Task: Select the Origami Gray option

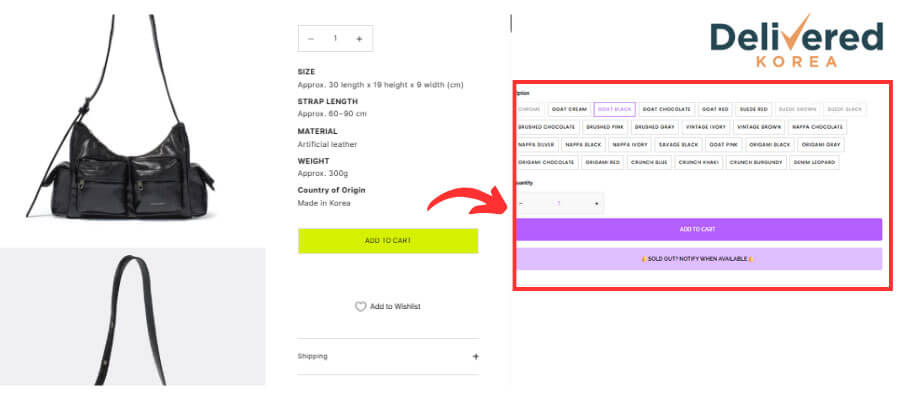Action: (820, 145)
